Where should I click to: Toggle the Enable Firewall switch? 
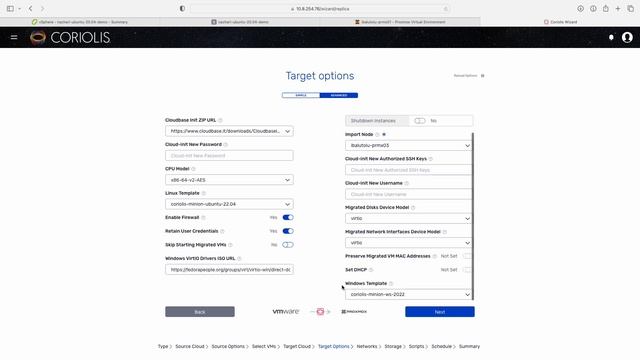pos(288,218)
